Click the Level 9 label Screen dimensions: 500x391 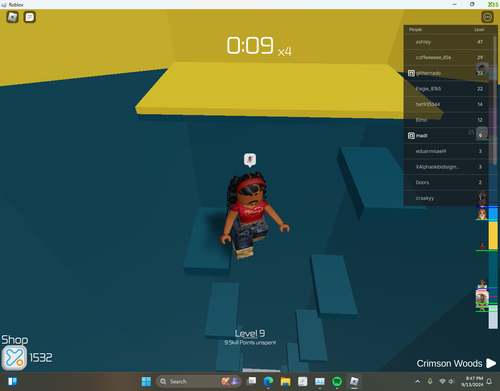pyautogui.click(x=250, y=333)
